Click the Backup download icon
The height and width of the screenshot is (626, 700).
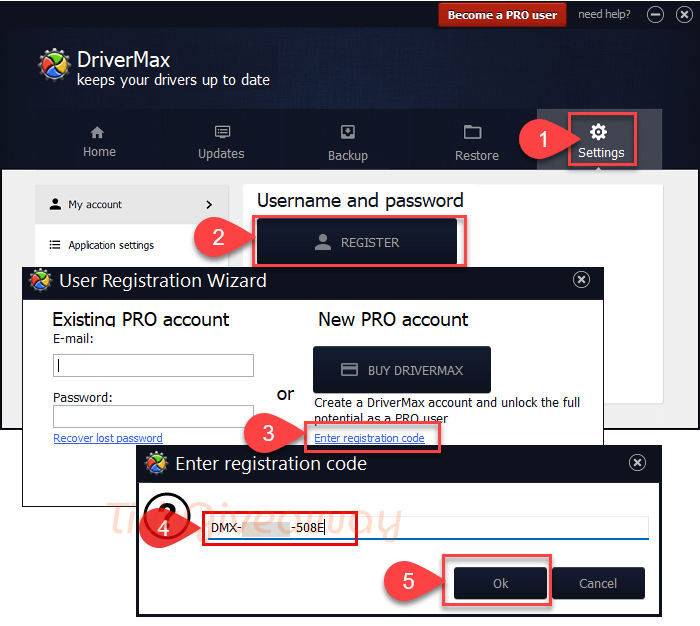[x=348, y=132]
